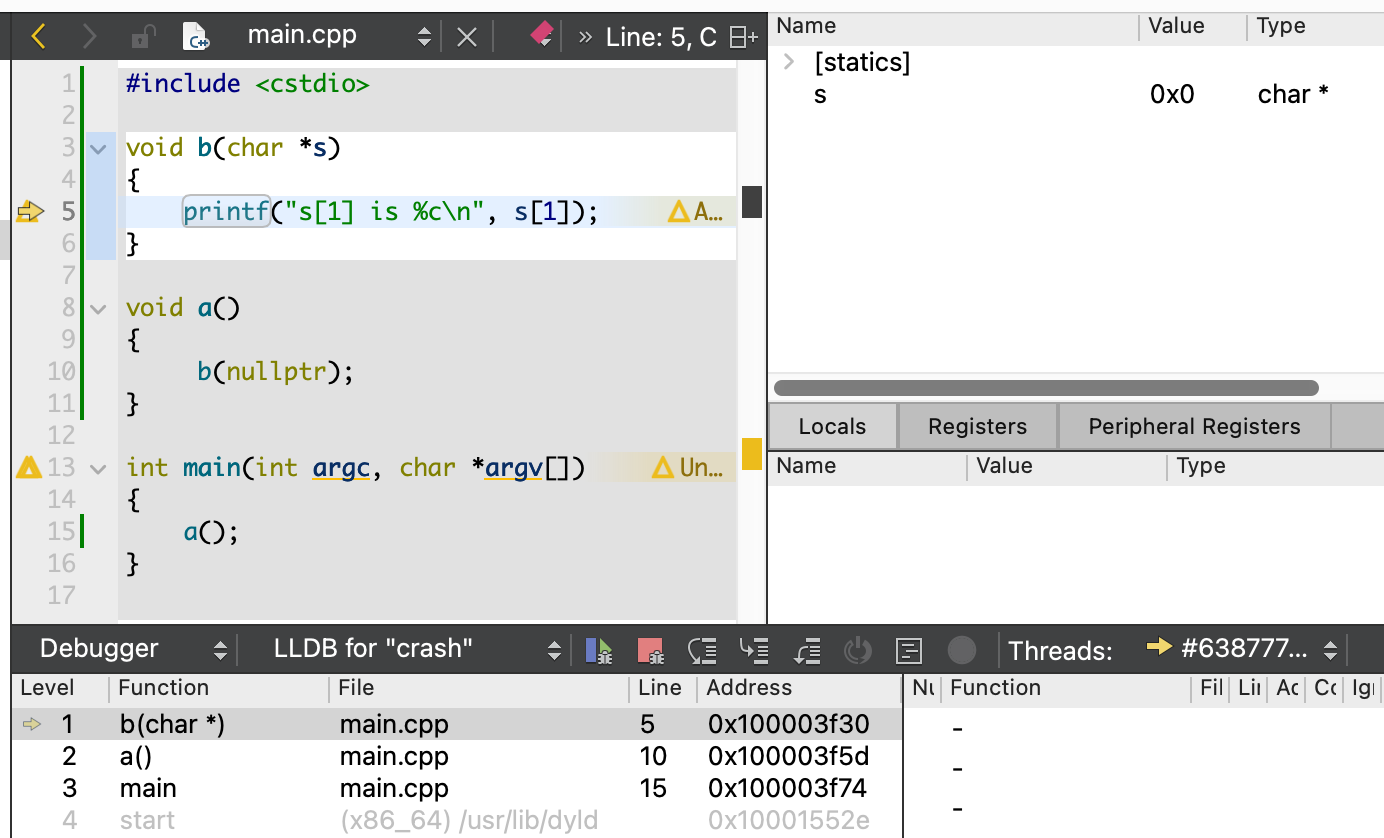Open the main.cpp file selector dropdown
This screenshot has width=1384, height=838.
[424, 38]
